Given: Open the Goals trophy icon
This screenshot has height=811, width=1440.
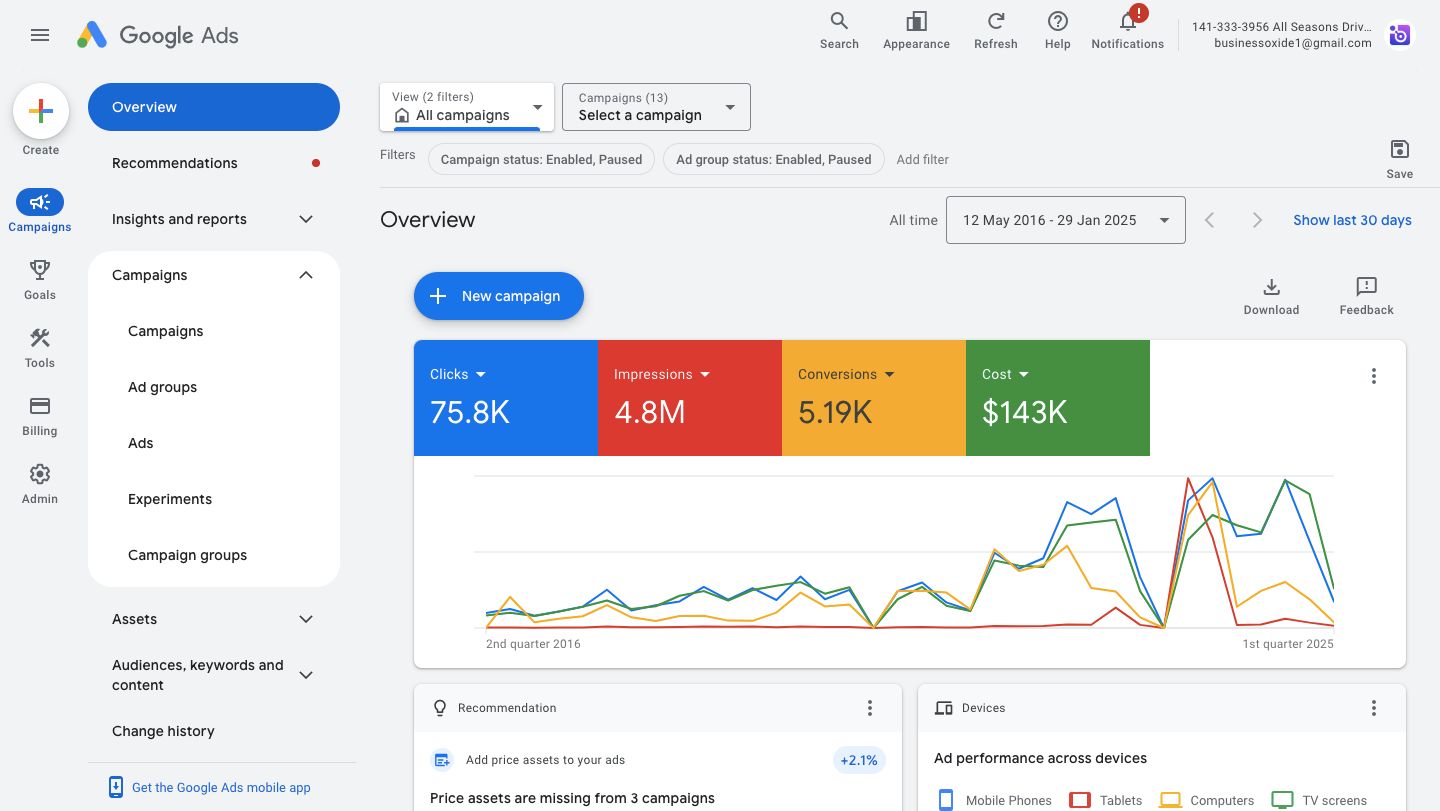Looking at the screenshot, I should pos(40,279).
